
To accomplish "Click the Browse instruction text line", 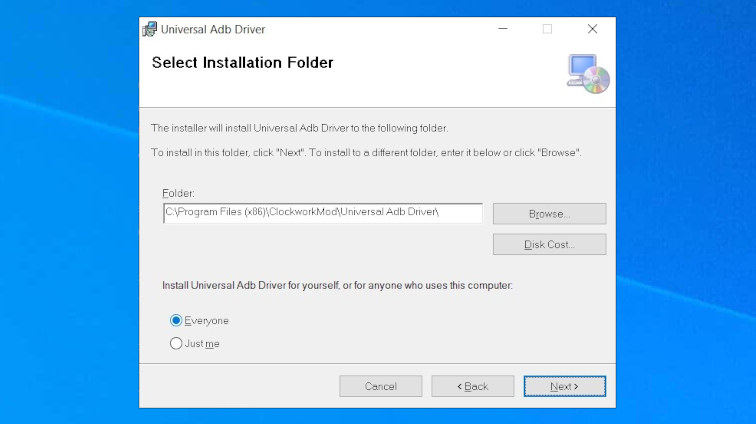I will click(366, 152).
